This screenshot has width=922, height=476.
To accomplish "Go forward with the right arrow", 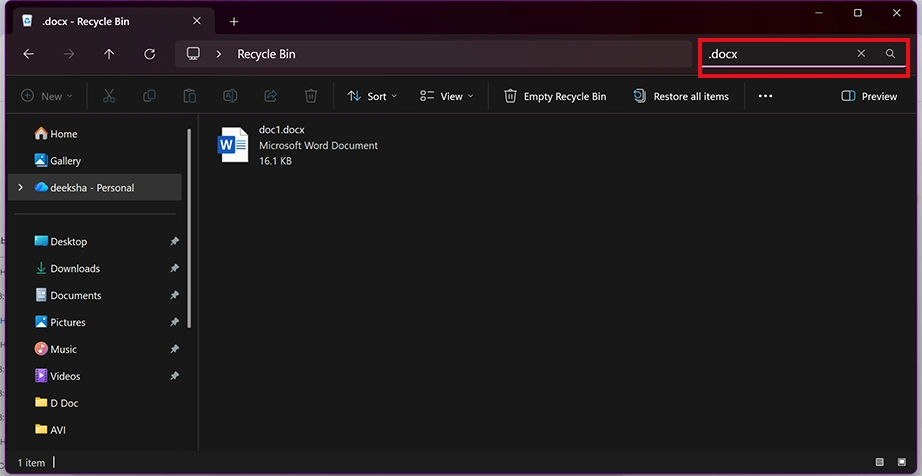I will click(69, 54).
